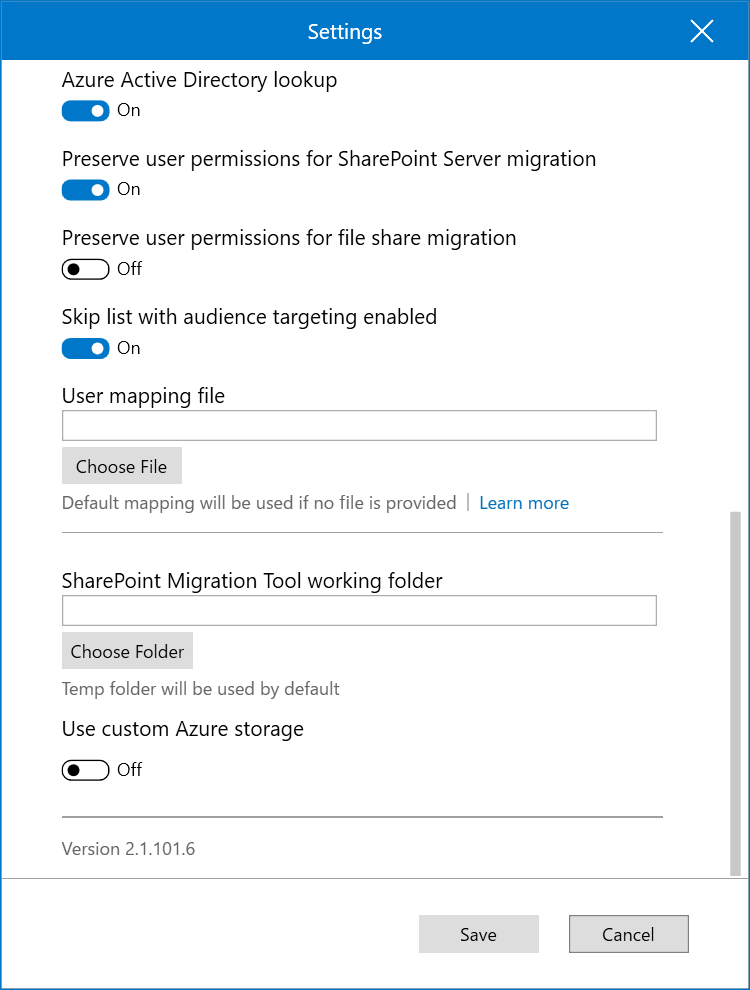The image size is (750, 990).
Task: Click inside the User mapping file field
Action: coord(359,425)
